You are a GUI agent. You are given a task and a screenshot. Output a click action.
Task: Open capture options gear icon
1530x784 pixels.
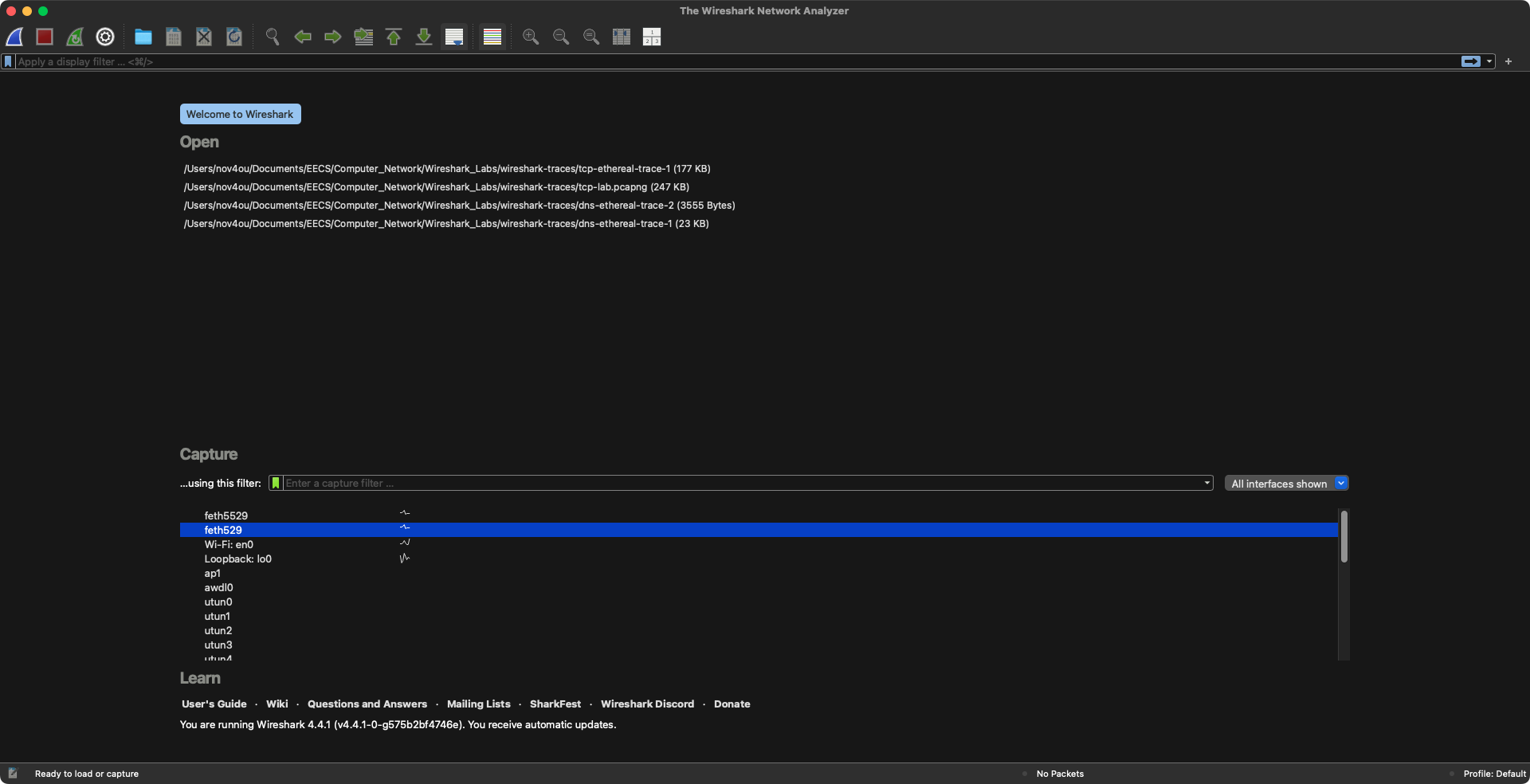click(105, 37)
